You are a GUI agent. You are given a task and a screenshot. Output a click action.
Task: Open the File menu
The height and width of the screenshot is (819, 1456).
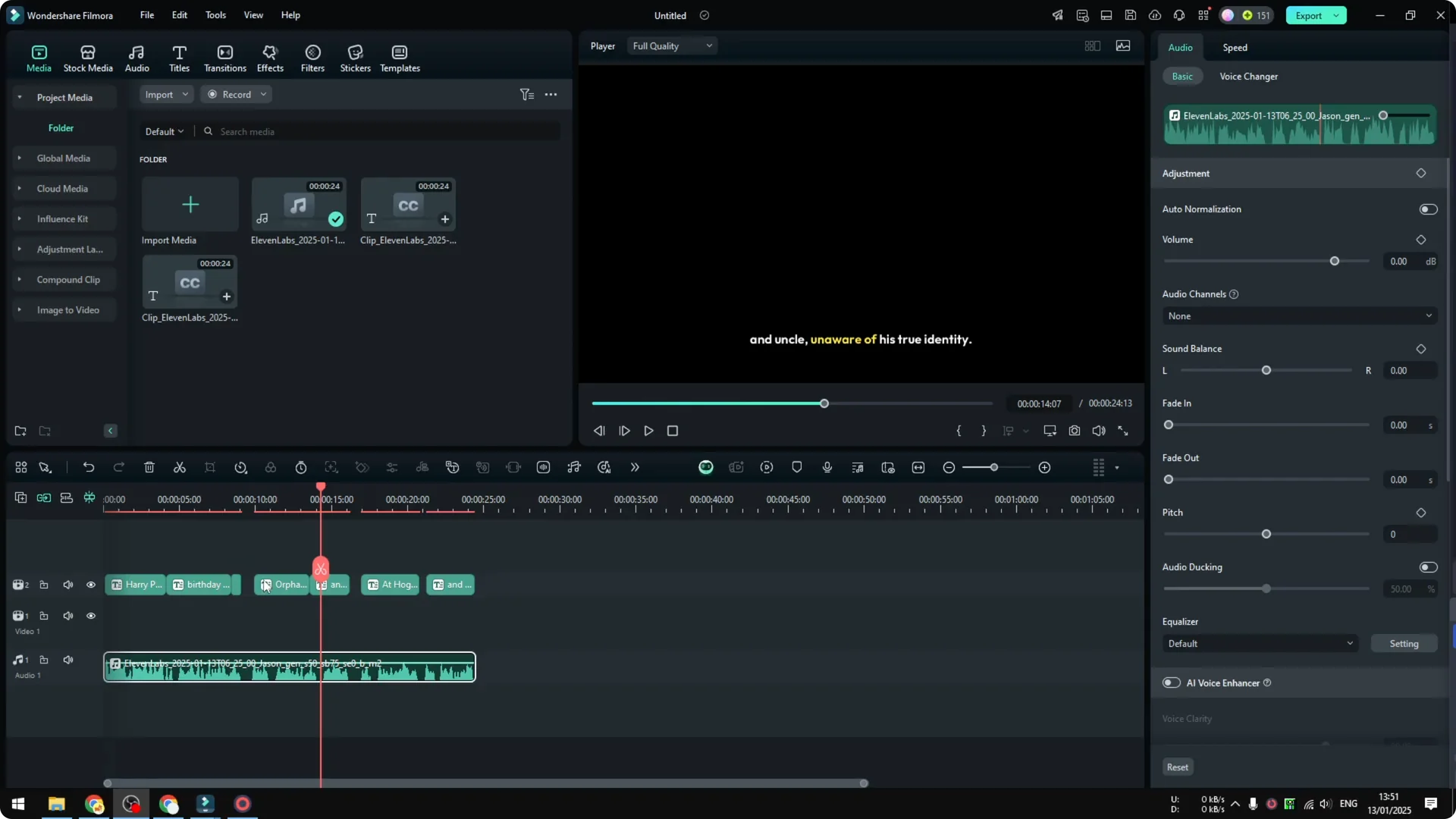point(147,15)
